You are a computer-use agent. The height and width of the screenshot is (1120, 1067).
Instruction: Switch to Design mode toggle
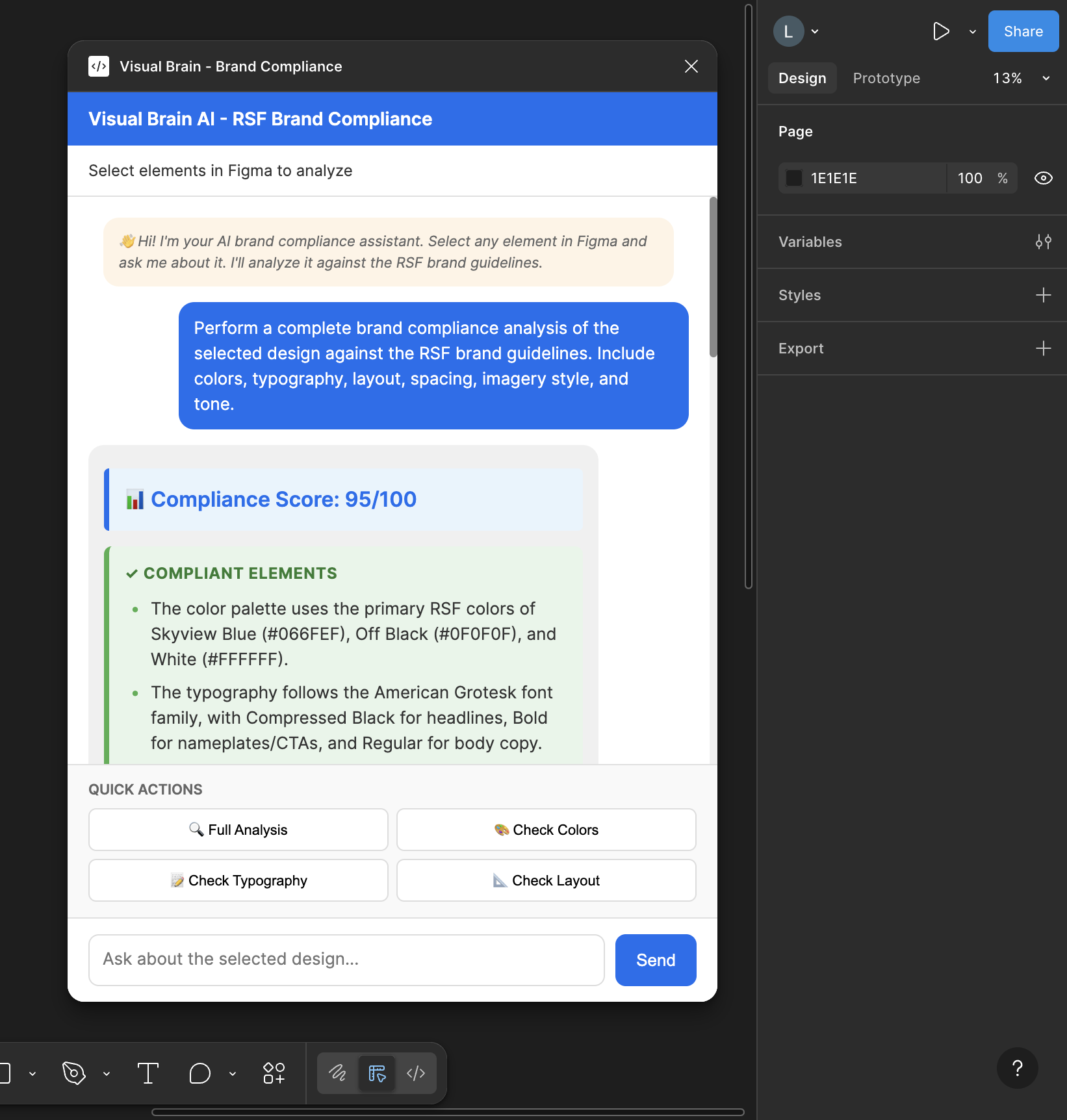(377, 1073)
